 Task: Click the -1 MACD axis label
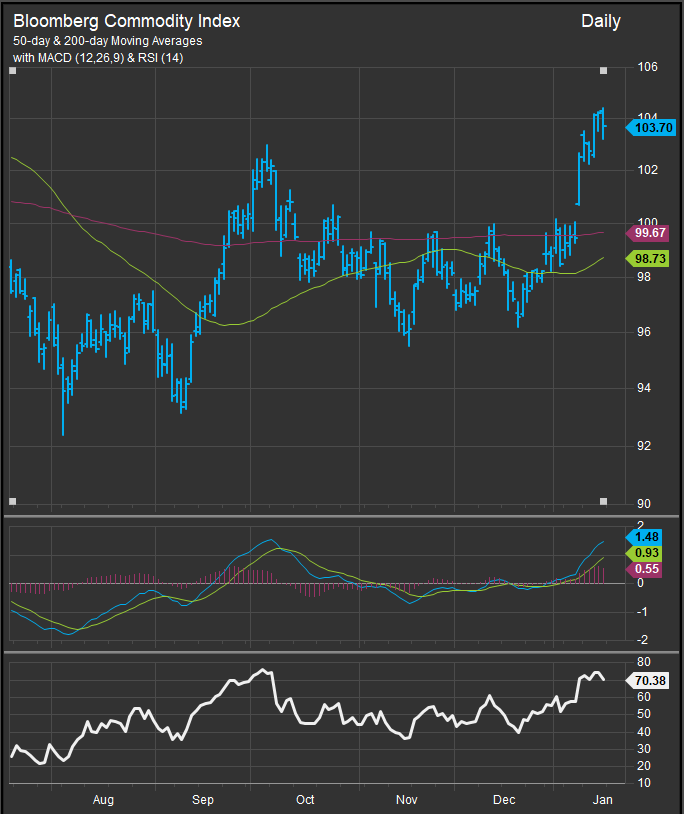click(642, 612)
